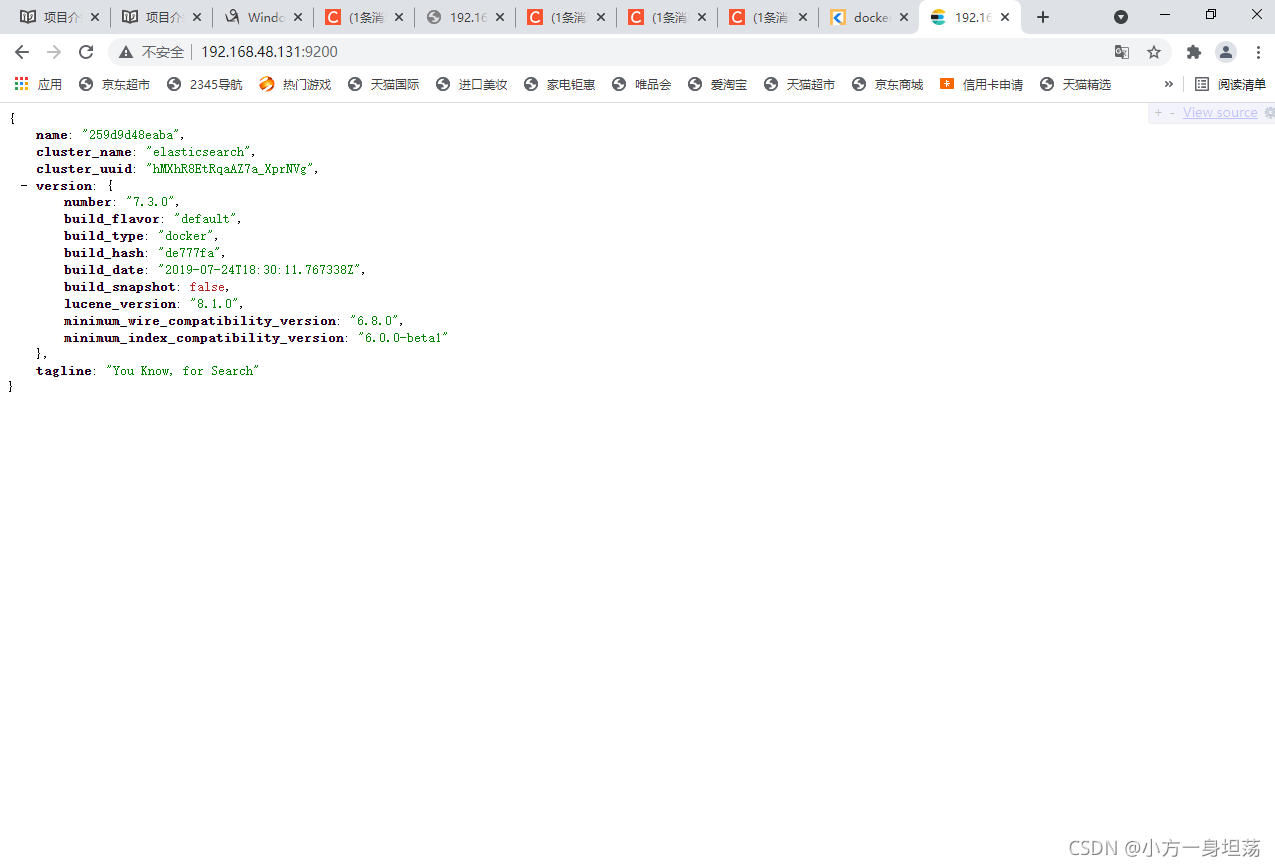
Task: Close the Windo tab
Action: 298,17
